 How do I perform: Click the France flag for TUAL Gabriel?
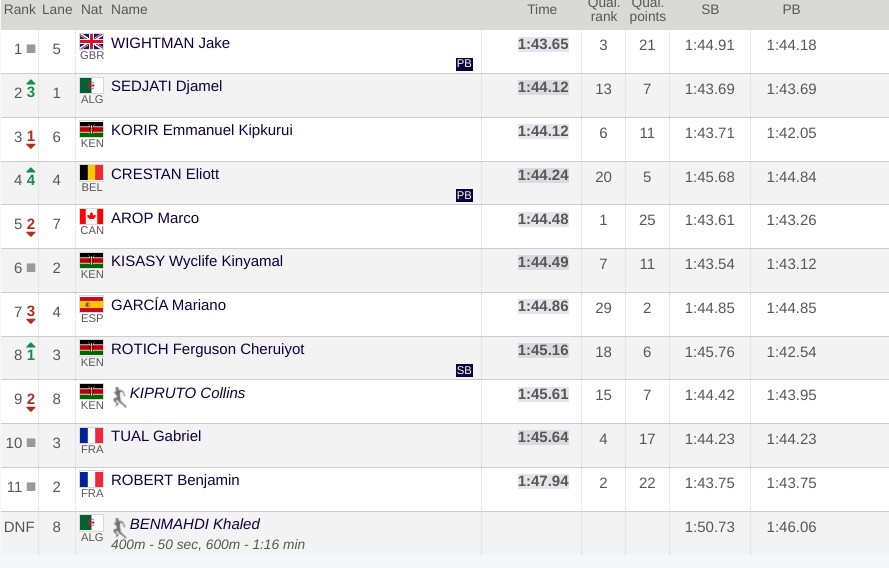[x=91, y=435]
